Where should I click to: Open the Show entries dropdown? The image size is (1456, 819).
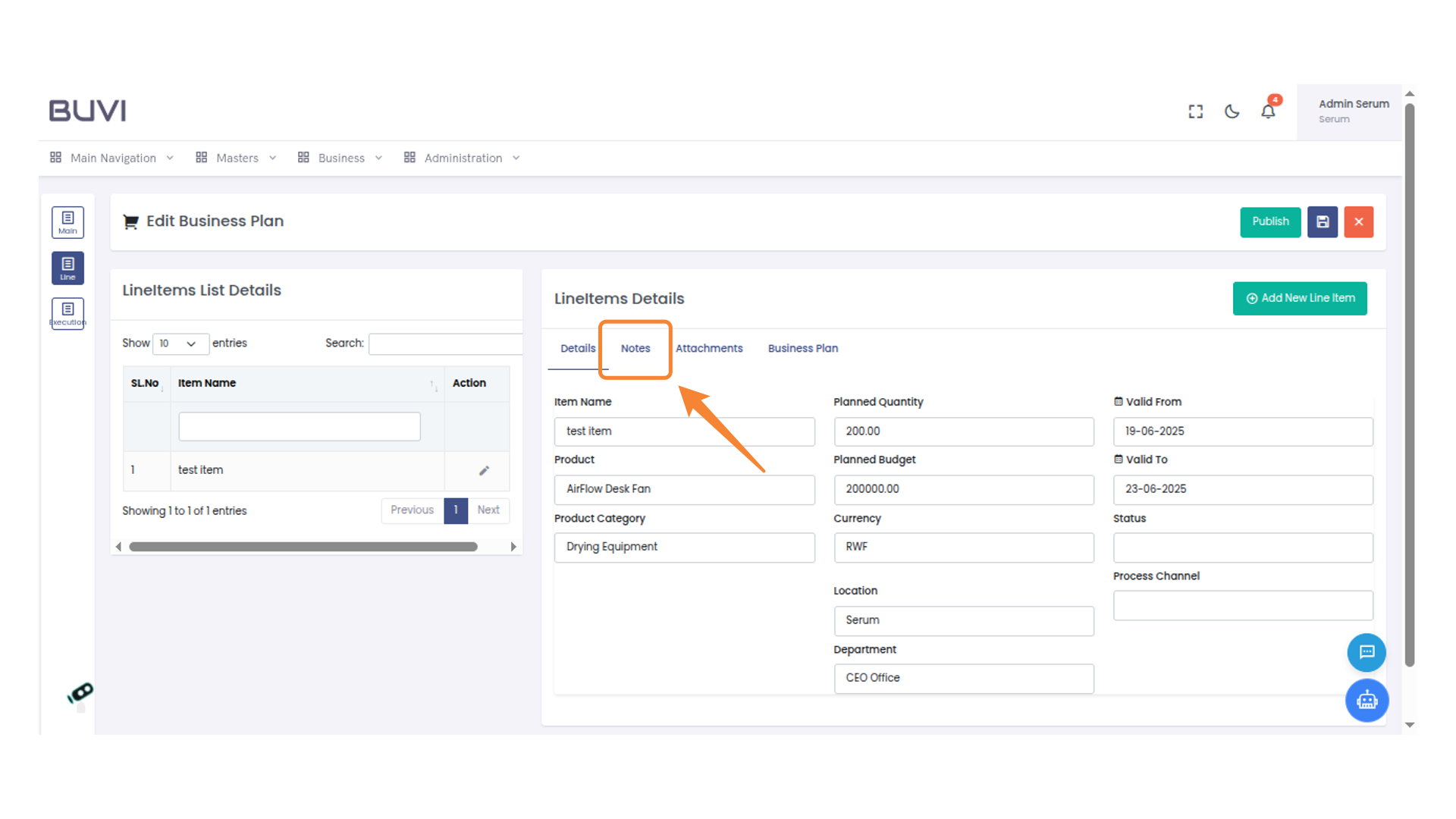pos(180,344)
